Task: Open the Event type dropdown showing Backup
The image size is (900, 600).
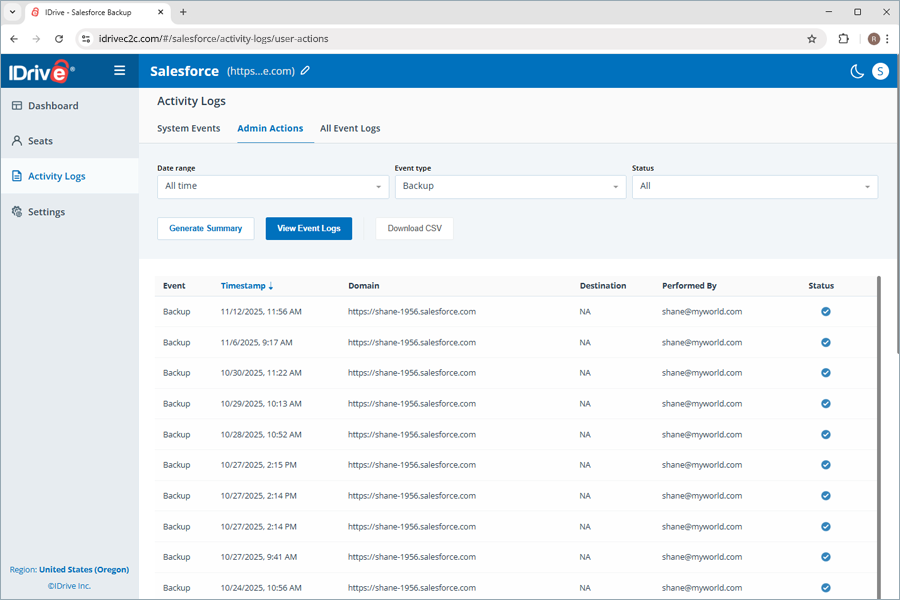Action: click(510, 186)
